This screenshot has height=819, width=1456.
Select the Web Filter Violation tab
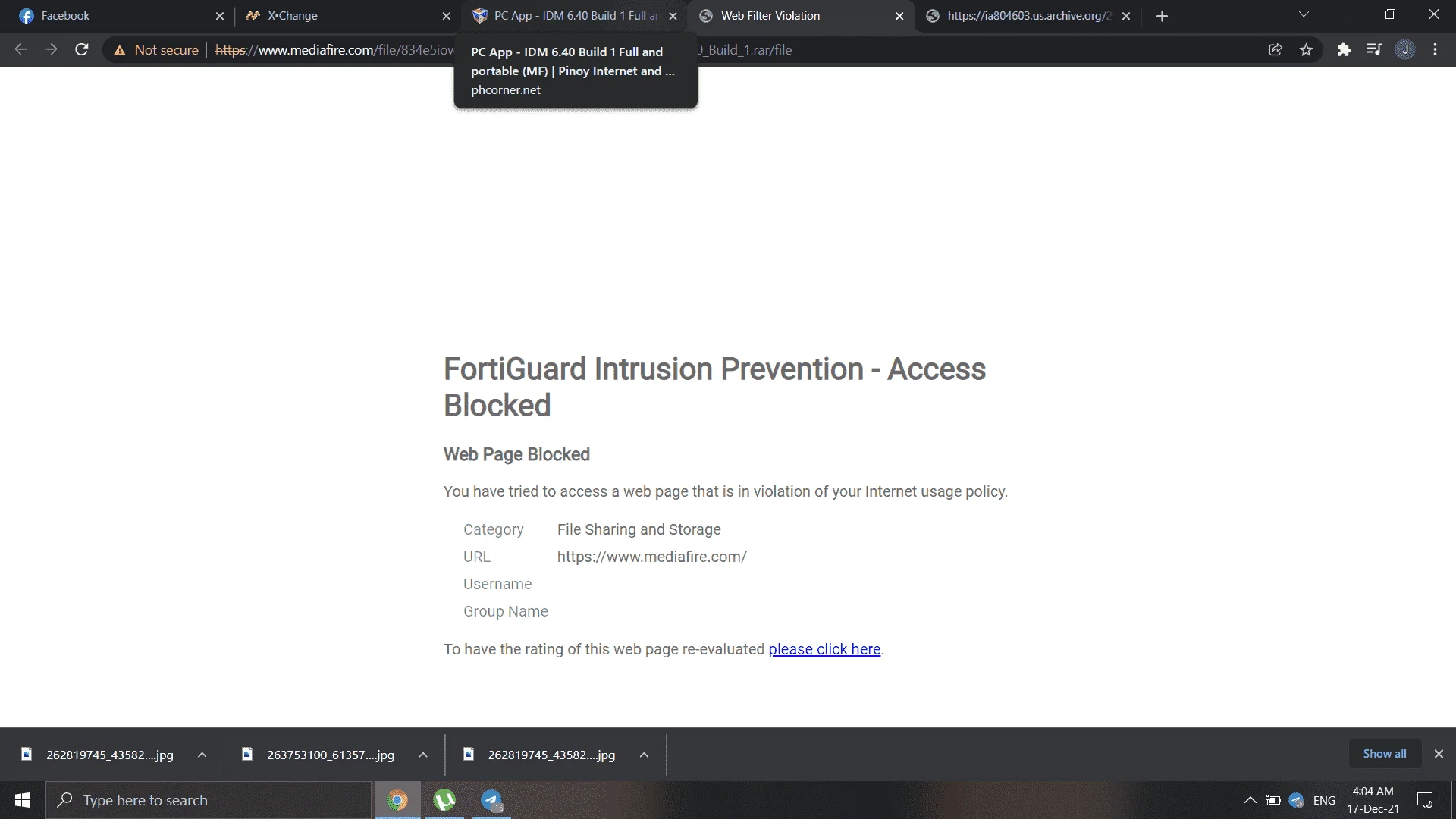pos(800,16)
